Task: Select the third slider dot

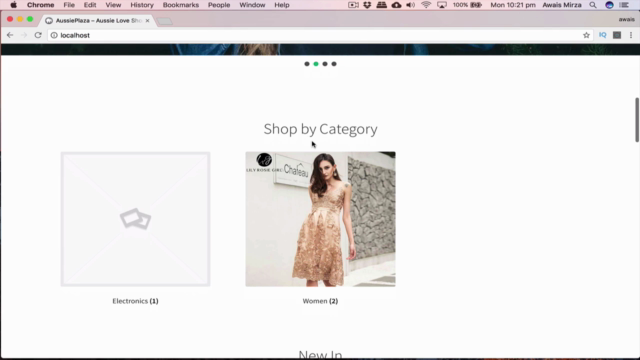Action: (325, 64)
